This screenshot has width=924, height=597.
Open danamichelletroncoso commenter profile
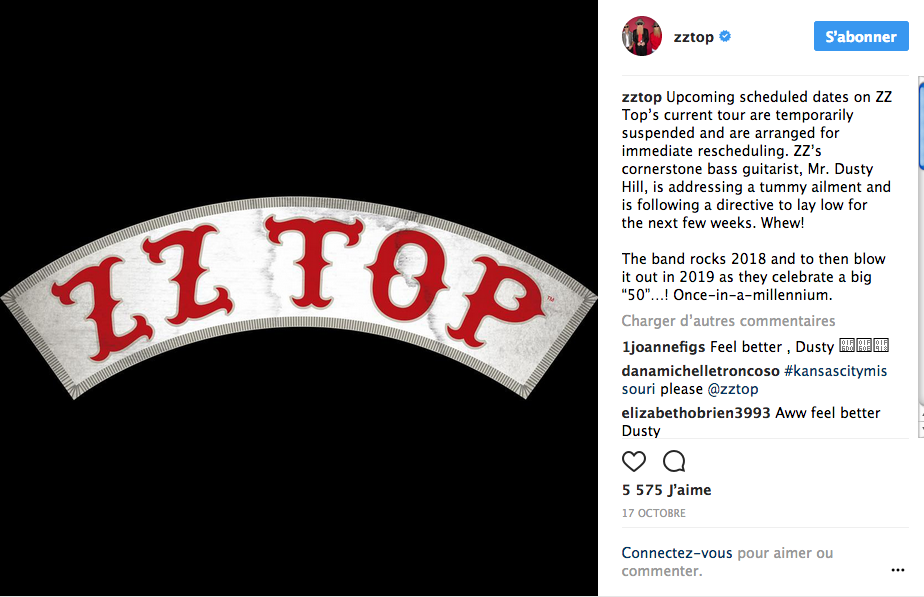click(700, 371)
